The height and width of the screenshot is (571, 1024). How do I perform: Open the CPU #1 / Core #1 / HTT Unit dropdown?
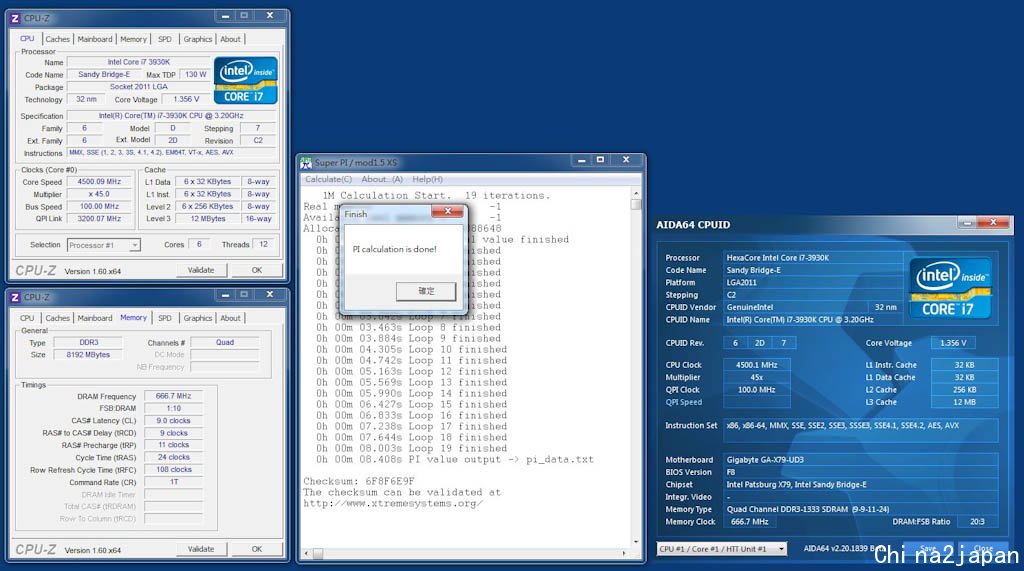coord(781,549)
